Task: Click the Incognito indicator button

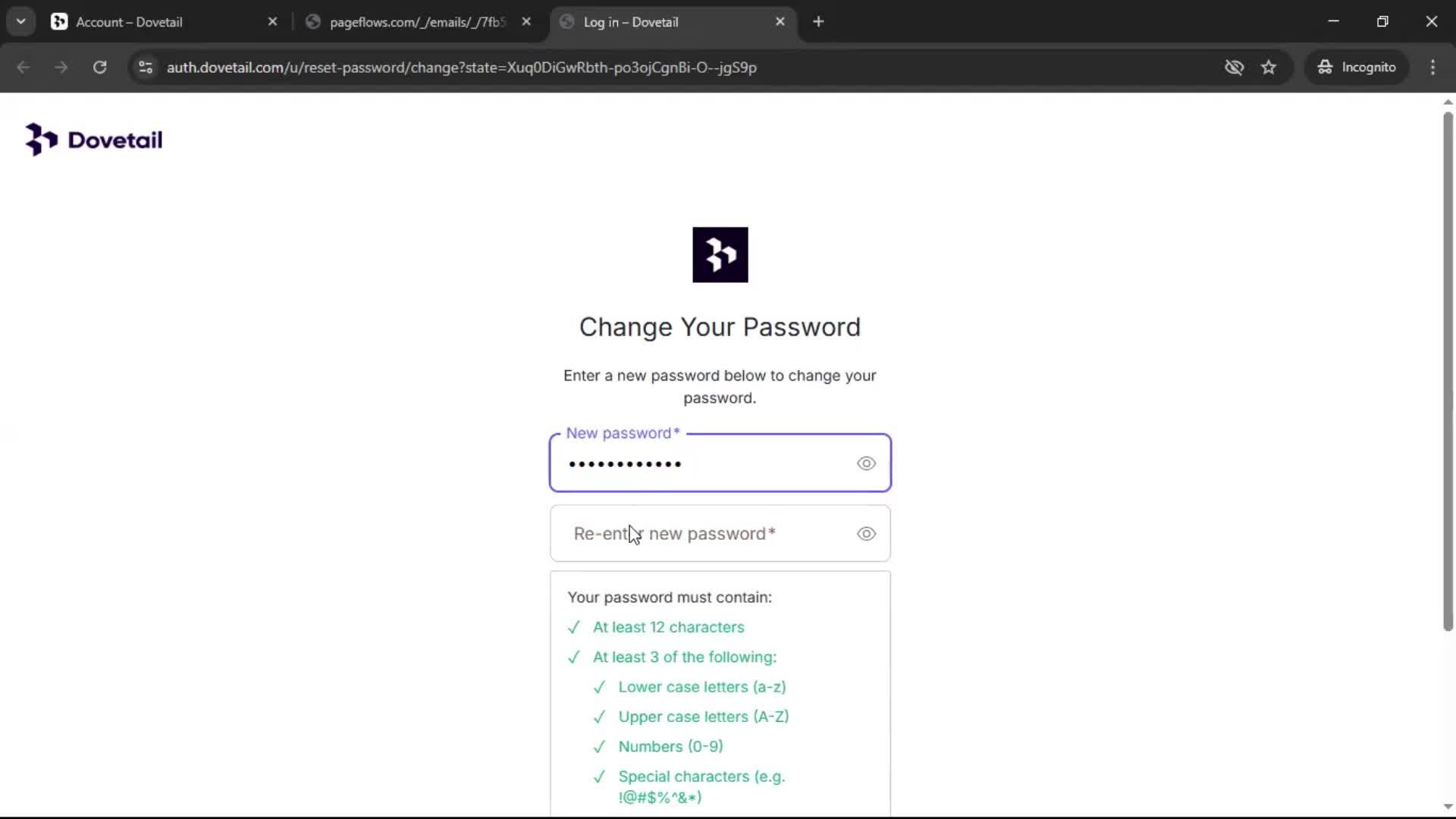Action: [1357, 67]
